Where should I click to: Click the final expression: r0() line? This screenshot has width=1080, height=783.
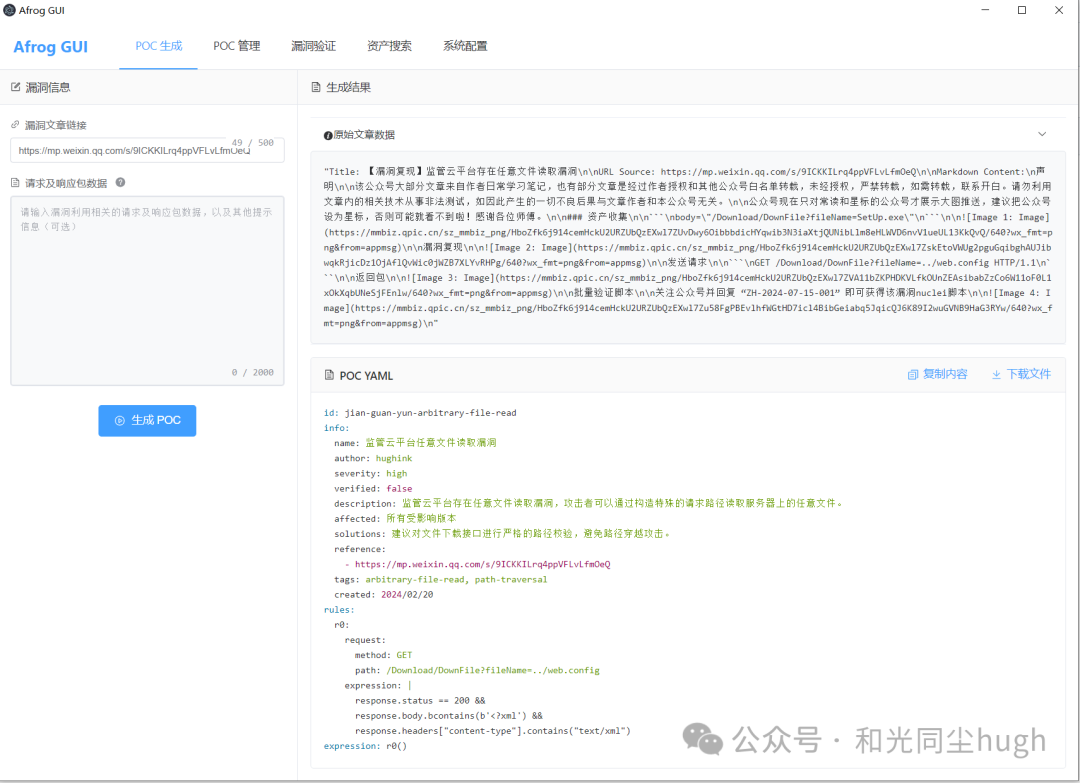pos(365,746)
